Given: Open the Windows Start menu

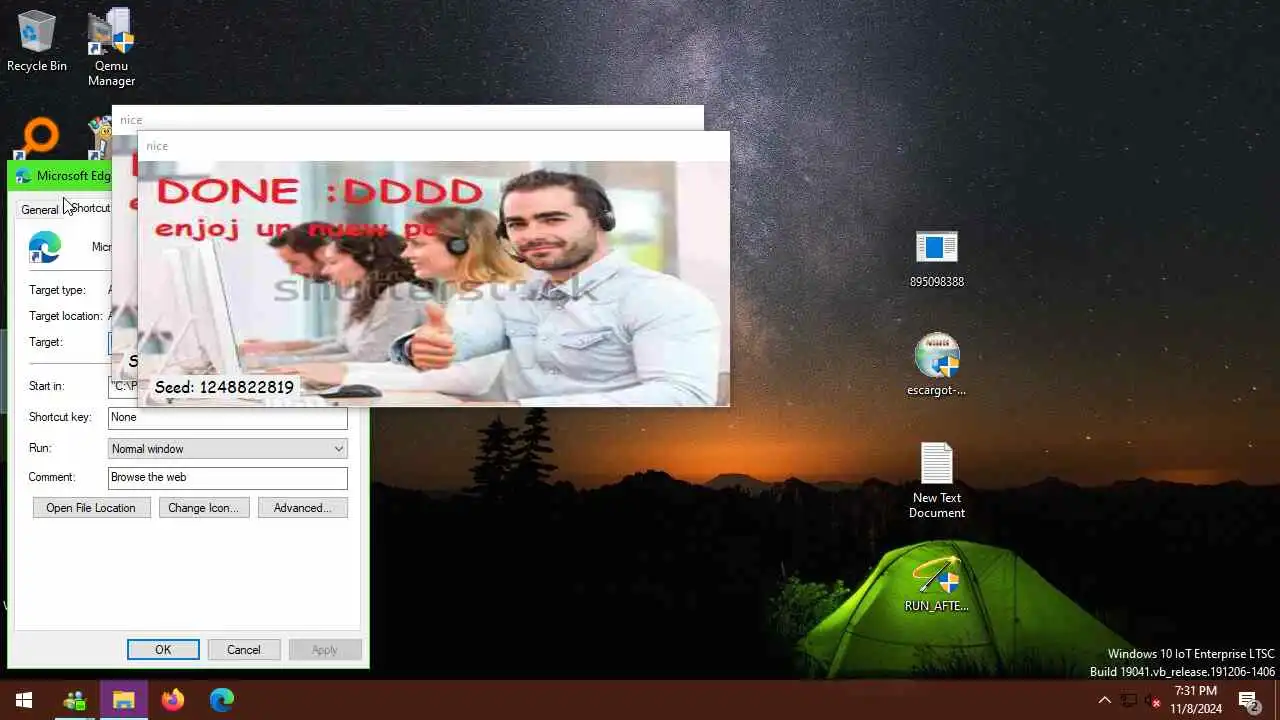Looking at the screenshot, I should pos(24,700).
